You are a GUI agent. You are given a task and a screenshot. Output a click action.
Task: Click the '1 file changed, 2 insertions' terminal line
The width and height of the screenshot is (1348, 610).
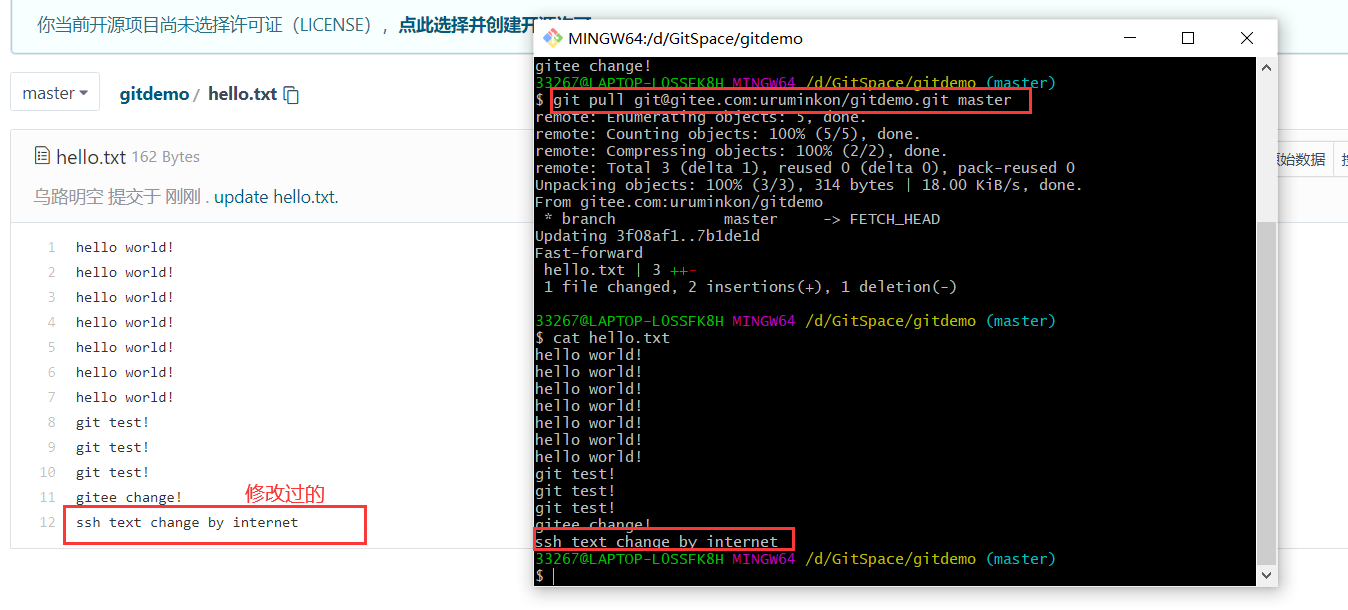click(x=751, y=287)
